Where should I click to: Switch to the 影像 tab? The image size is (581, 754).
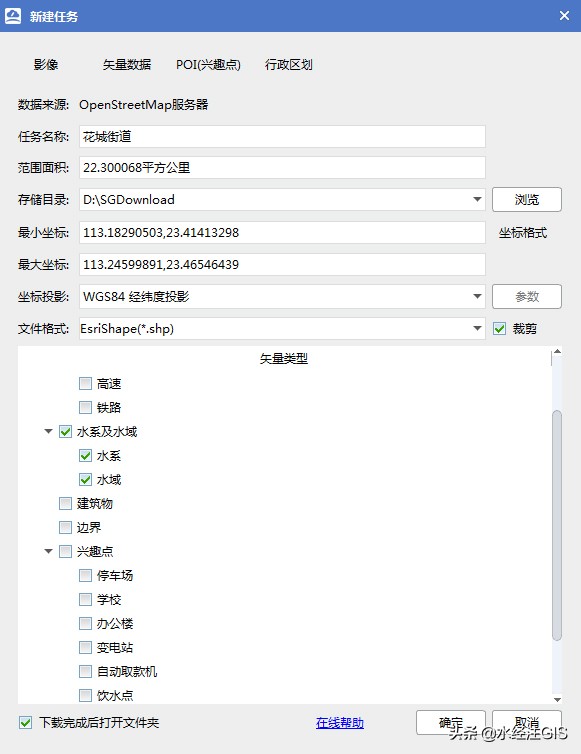[x=46, y=64]
